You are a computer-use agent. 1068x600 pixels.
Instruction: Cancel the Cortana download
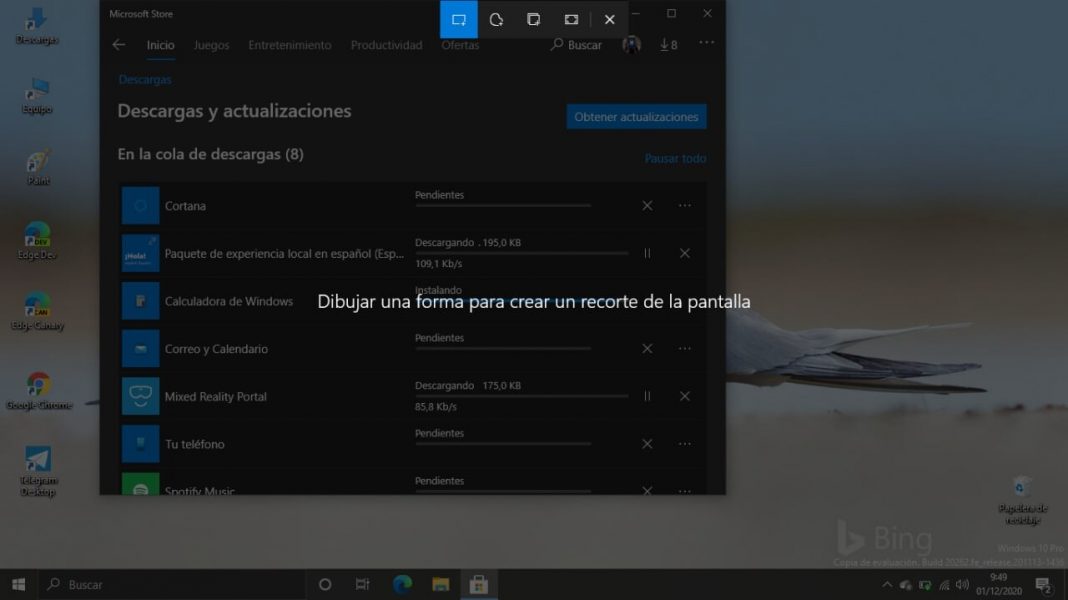[x=647, y=205]
